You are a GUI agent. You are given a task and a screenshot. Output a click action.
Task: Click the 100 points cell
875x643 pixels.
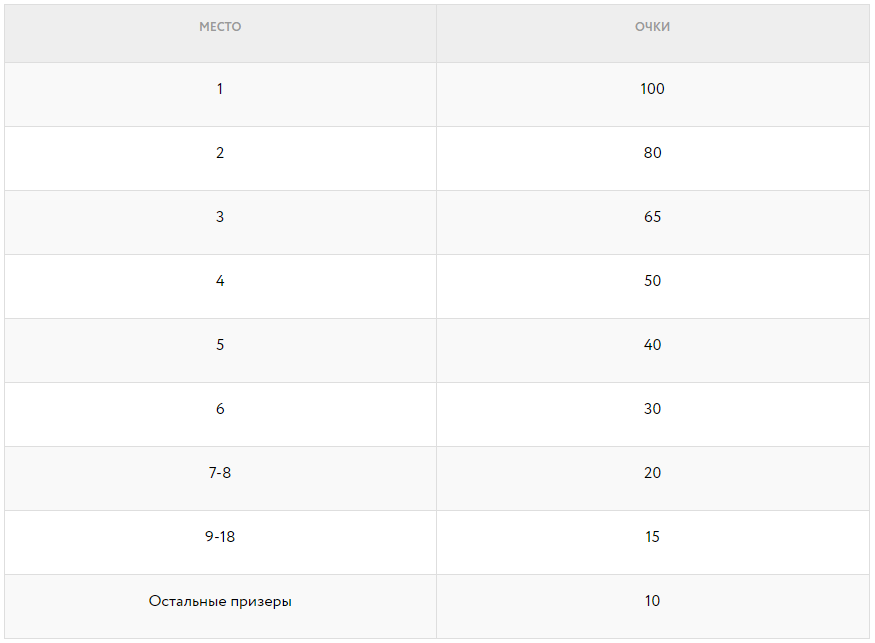652,89
